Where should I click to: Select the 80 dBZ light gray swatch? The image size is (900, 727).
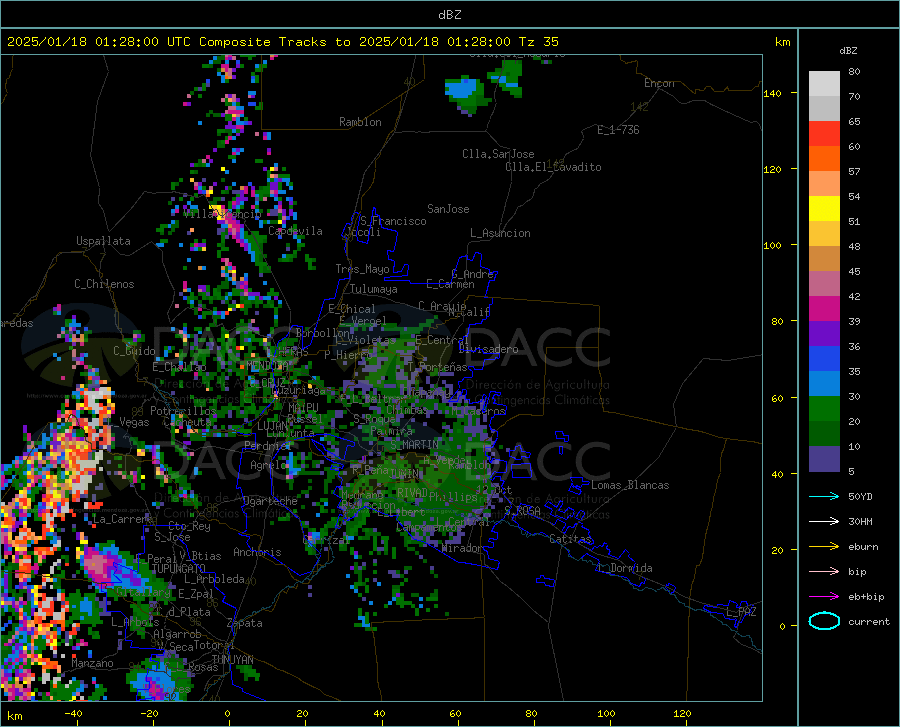pyautogui.click(x=824, y=84)
